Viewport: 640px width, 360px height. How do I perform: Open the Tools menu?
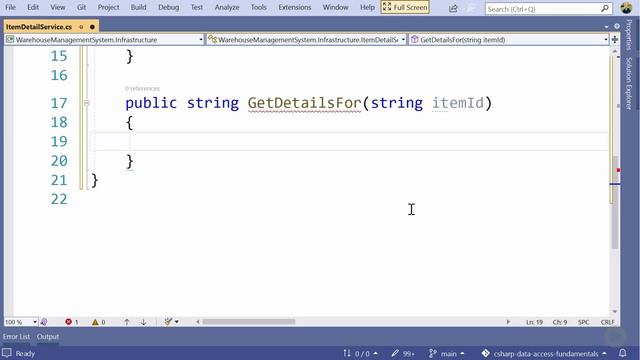pyautogui.click(x=258, y=7)
